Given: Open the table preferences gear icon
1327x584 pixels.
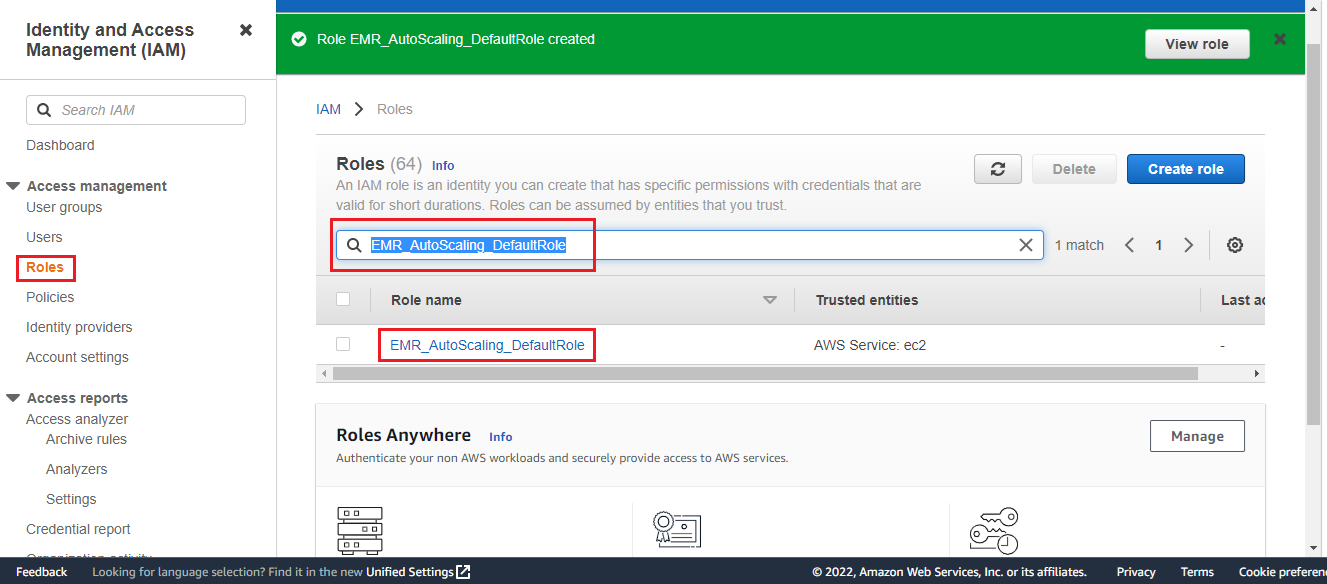Looking at the screenshot, I should point(1234,245).
